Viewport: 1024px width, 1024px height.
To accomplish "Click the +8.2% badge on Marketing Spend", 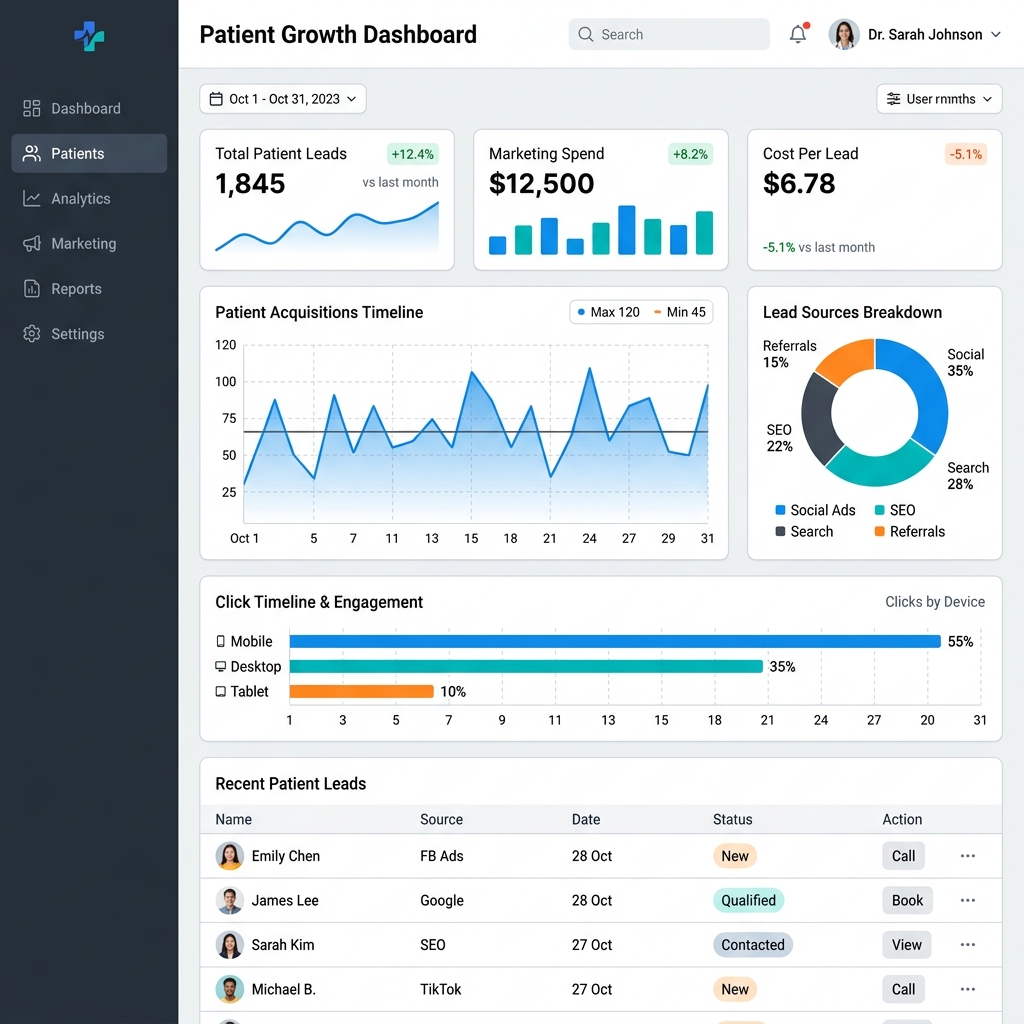I will coord(690,154).
